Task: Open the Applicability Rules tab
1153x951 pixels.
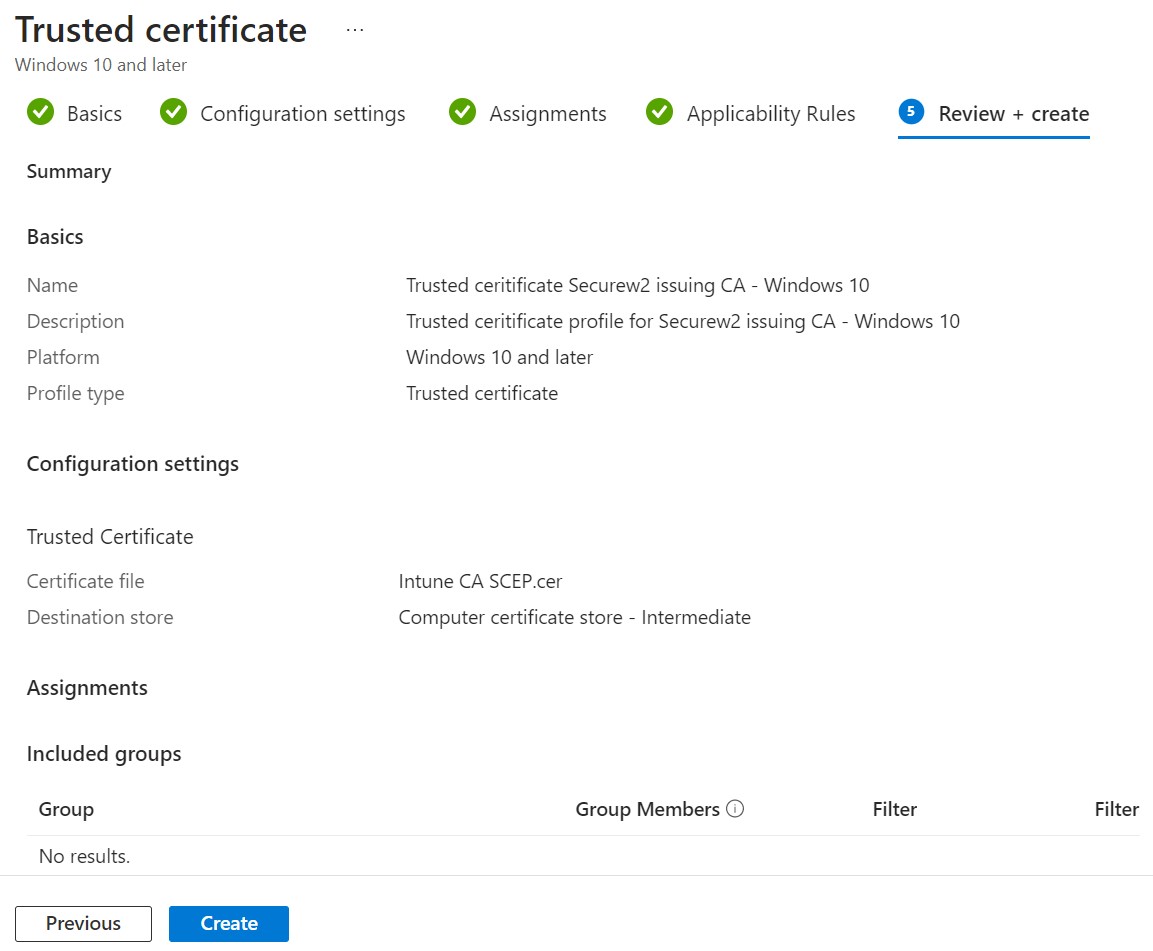Action: coord(751,113)
